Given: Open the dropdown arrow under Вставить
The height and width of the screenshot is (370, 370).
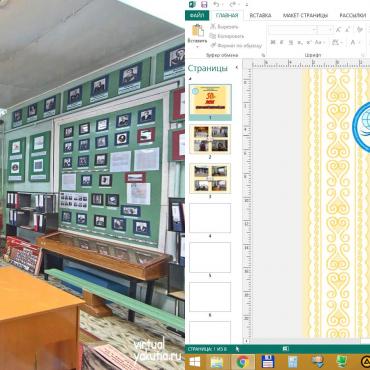Looking at the screenshot, I should pos(197,47).
